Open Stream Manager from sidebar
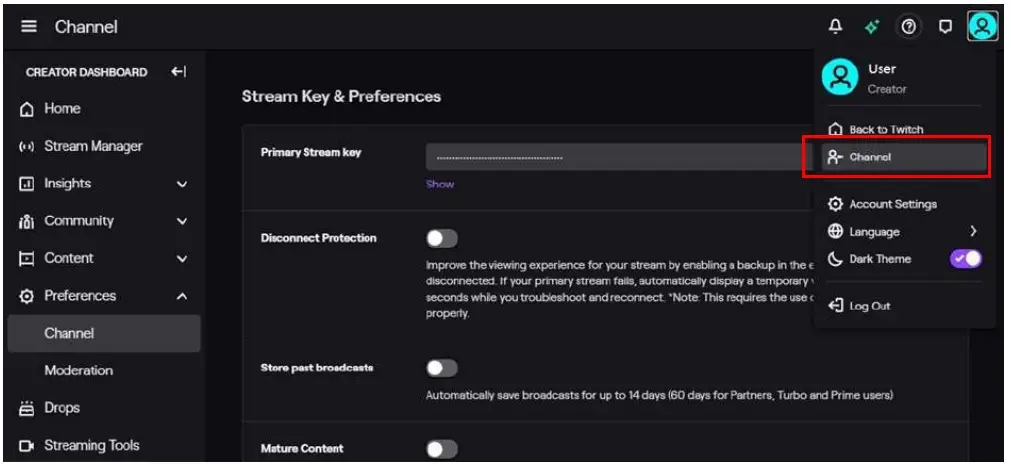Viewport: 1011px width, 466px height. (93, 146)
